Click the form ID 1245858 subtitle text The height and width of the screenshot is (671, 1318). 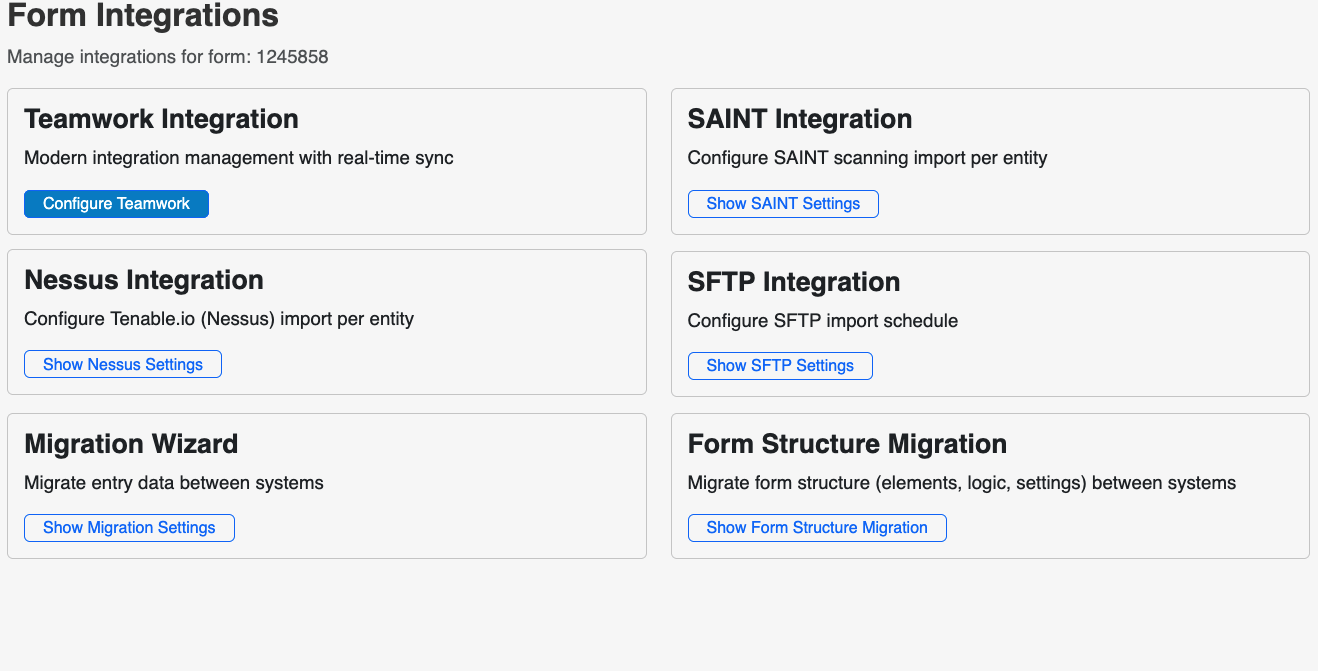click(x=168, y=57)
